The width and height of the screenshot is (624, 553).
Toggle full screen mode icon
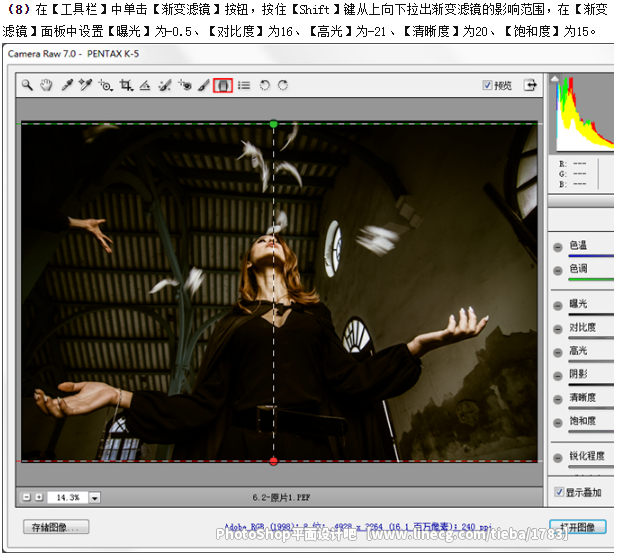[530, 85]
